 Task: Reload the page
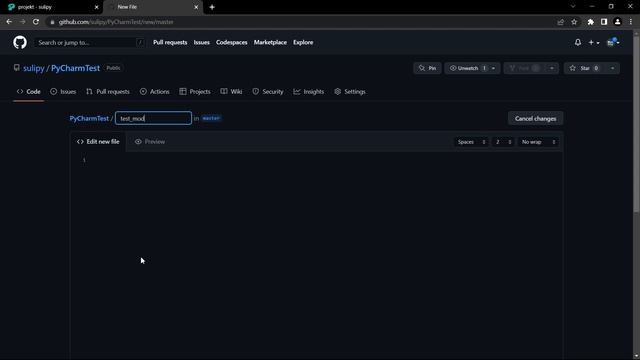[x=36, y=22]
